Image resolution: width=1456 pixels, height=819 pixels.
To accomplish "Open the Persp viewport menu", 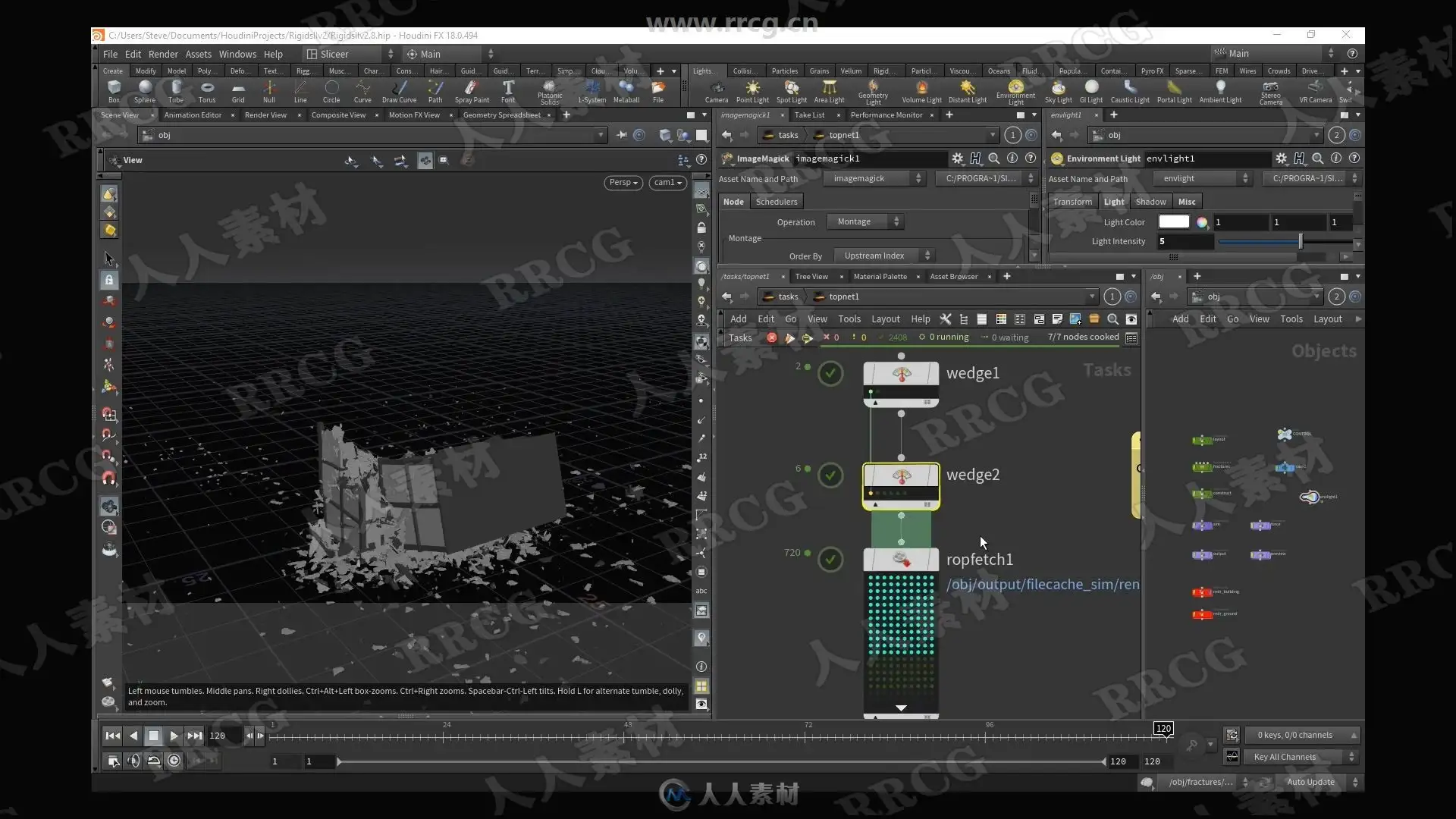I will [x=623, y=182].
